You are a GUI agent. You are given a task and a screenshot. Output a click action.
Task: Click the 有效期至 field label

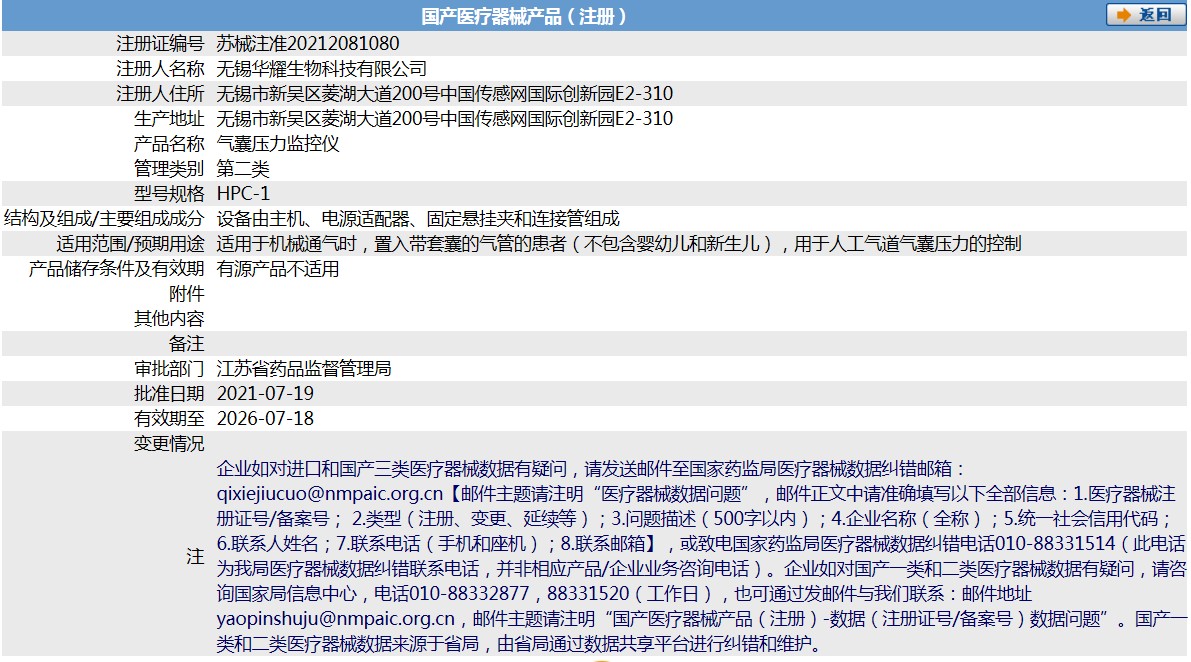(169, 419)
